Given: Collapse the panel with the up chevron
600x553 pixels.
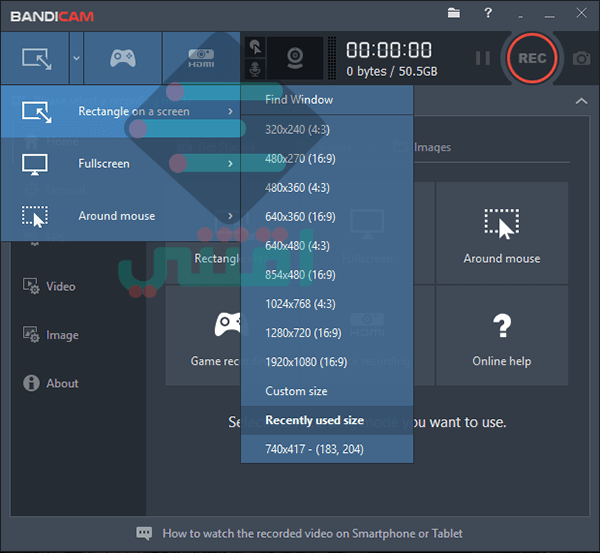Looking at the screenshot, I should tap(582, 101).
